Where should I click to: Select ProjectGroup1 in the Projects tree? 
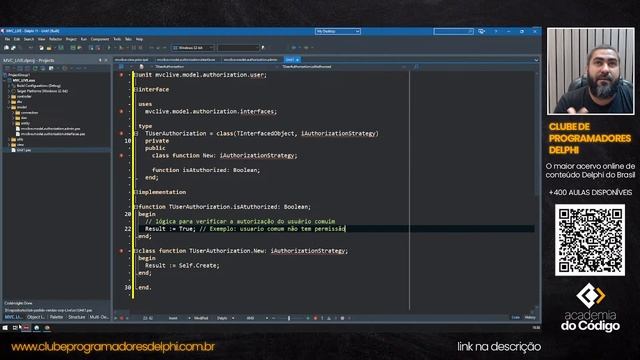coord(19,75)
